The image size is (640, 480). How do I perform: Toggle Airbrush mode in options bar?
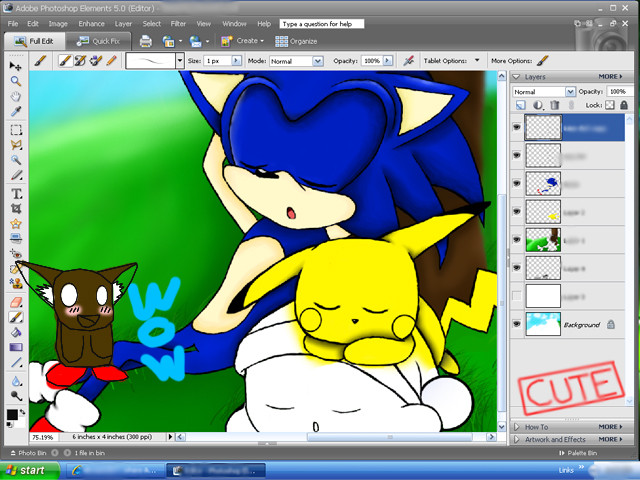[x=408, y=61]
